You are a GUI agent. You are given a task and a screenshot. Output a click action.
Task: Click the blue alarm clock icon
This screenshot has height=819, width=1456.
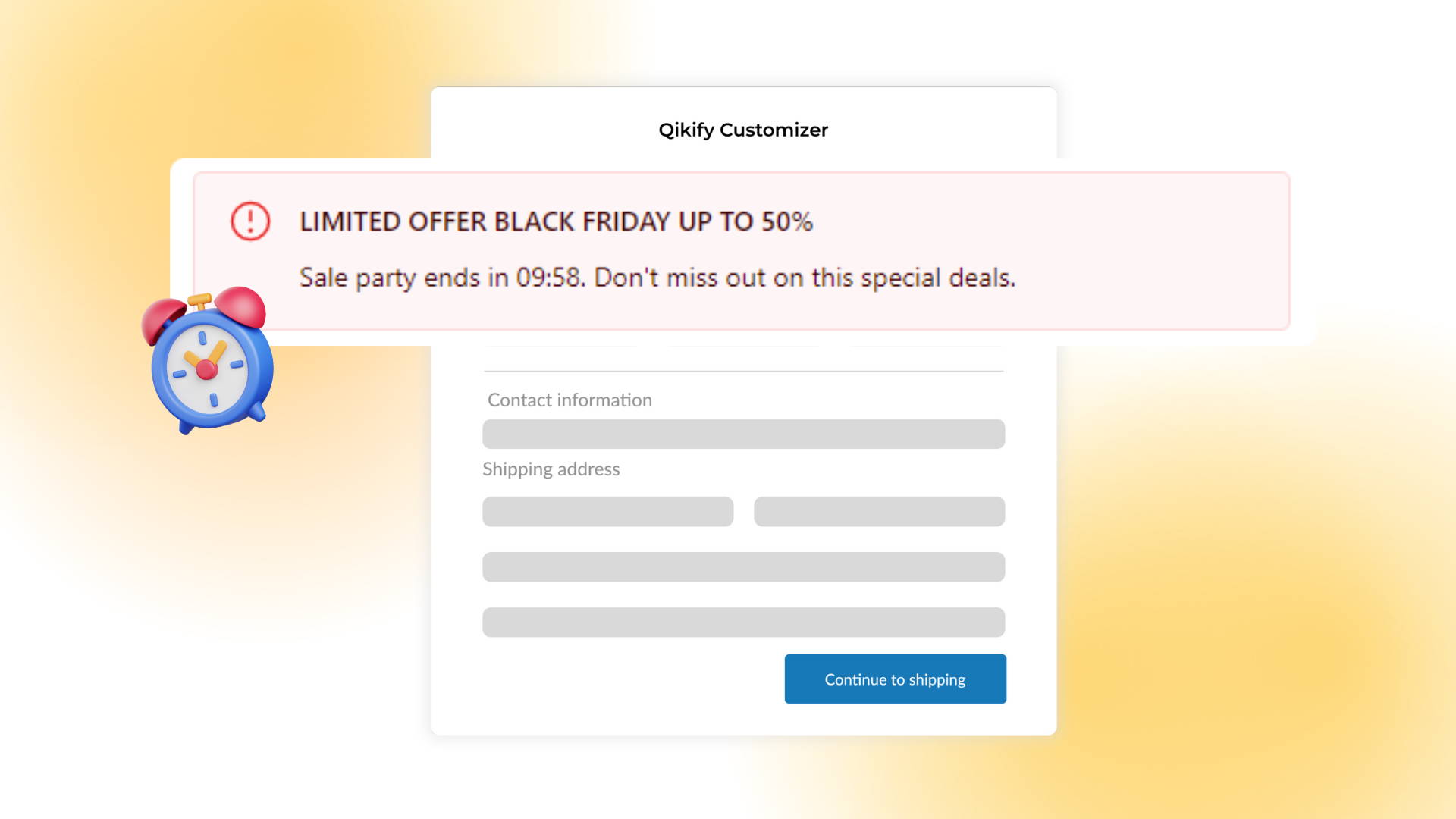pyautogui.click(x=208, y=359)
